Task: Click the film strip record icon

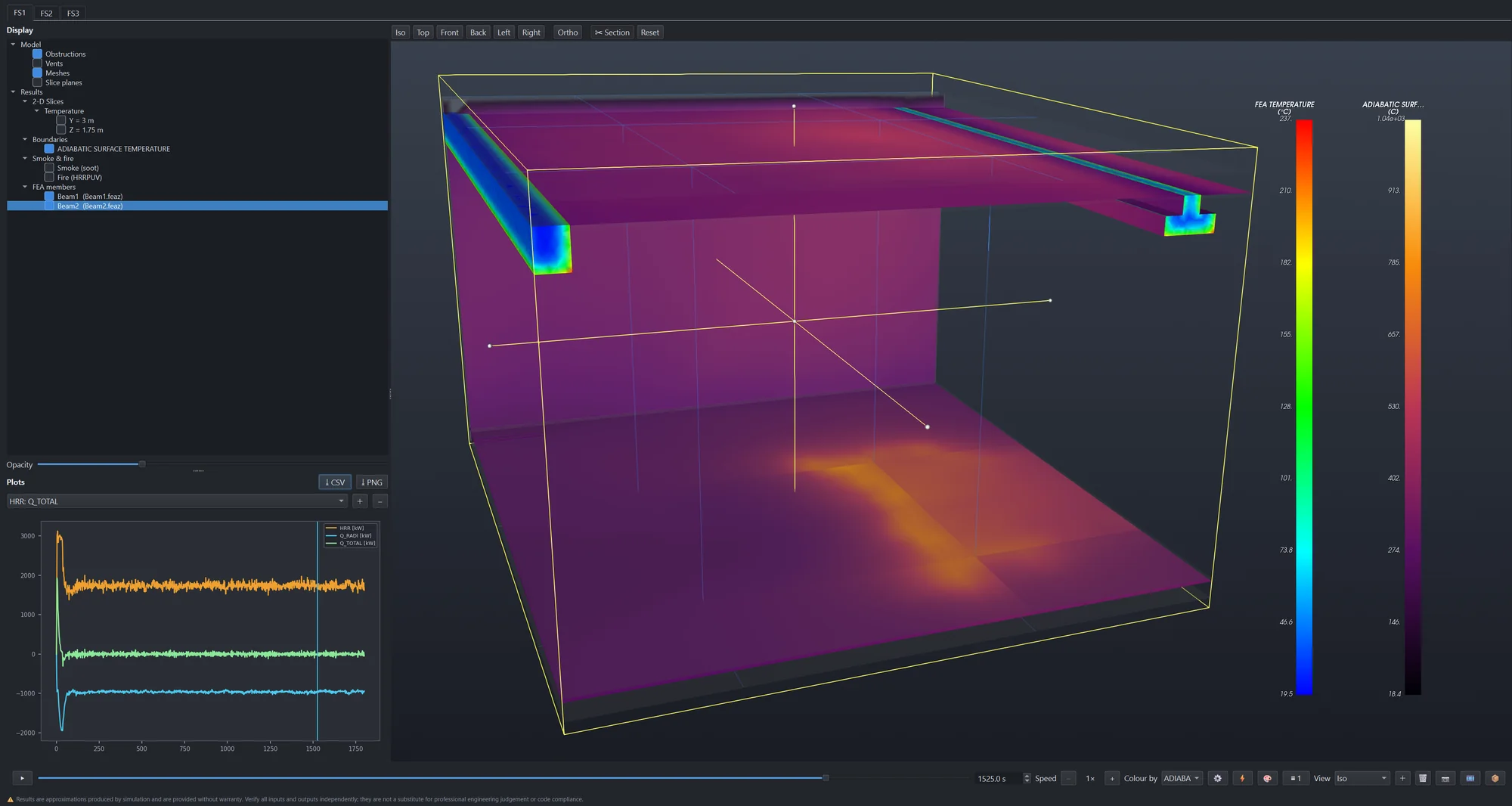Action: coord(1470,778)
